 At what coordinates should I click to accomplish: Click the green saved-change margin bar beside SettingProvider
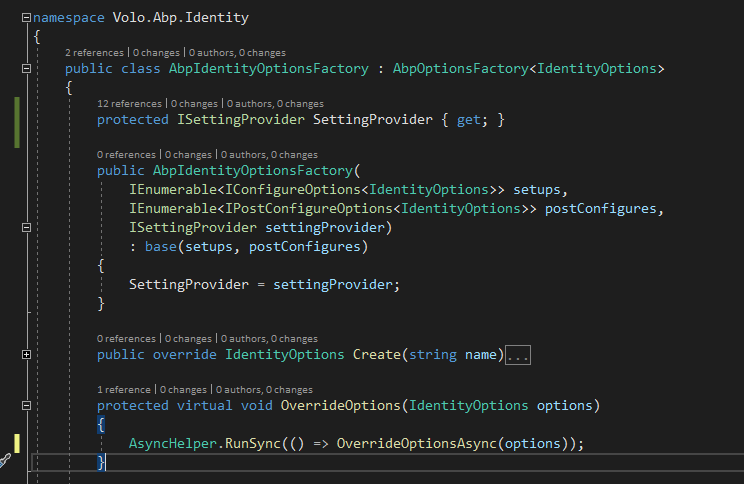click(17, 122)
